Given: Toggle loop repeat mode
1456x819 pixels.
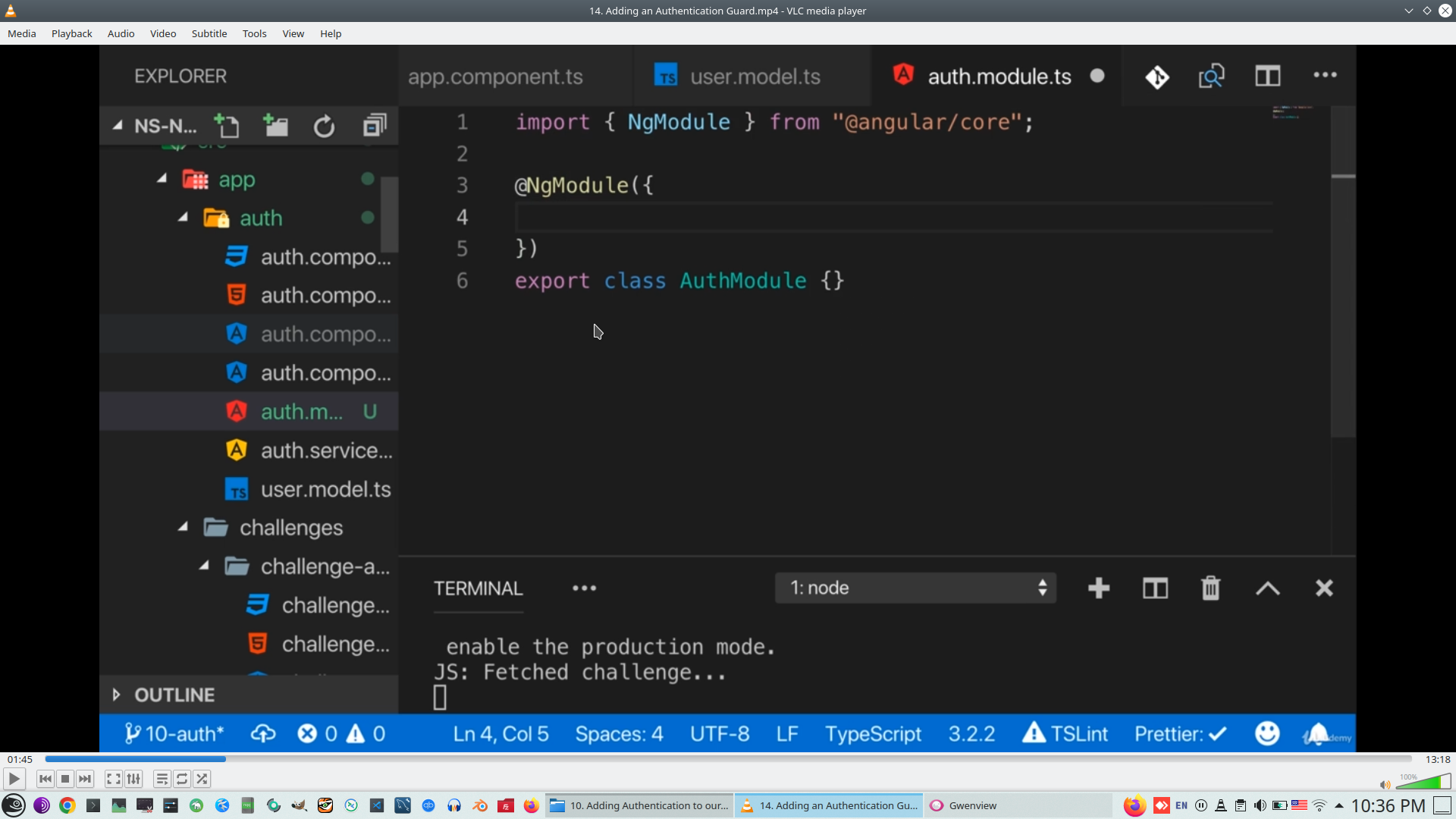Looking at the screenshot, I should [x=182, y=779].
